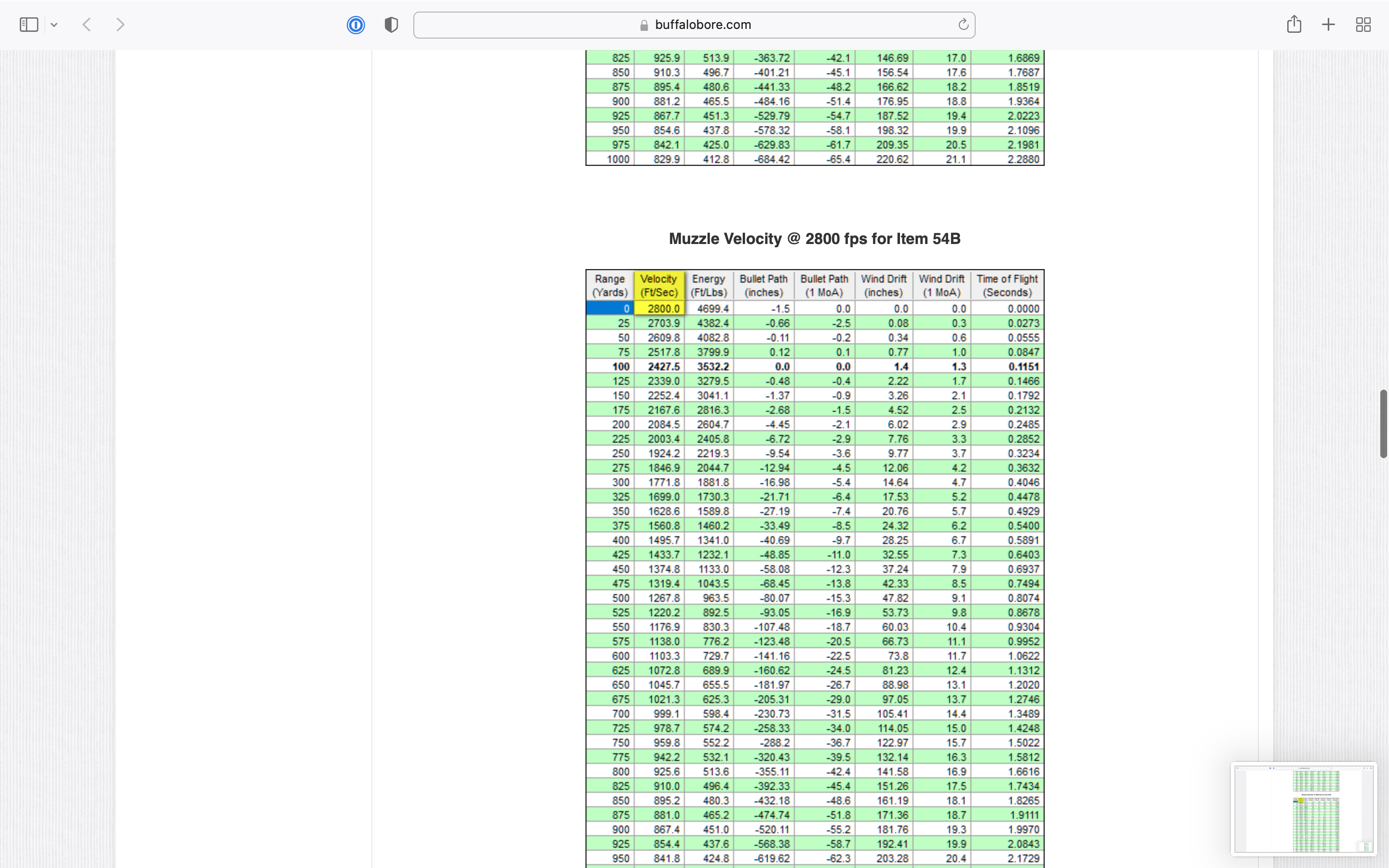Click the -80.07 bullet path value
1389x868 pixels.
(763, 598)
